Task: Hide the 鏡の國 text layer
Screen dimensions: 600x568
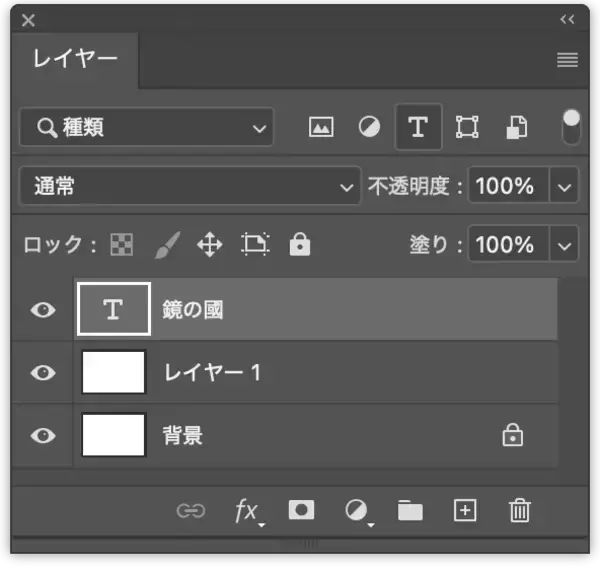Action: click(x=43, y=309)
